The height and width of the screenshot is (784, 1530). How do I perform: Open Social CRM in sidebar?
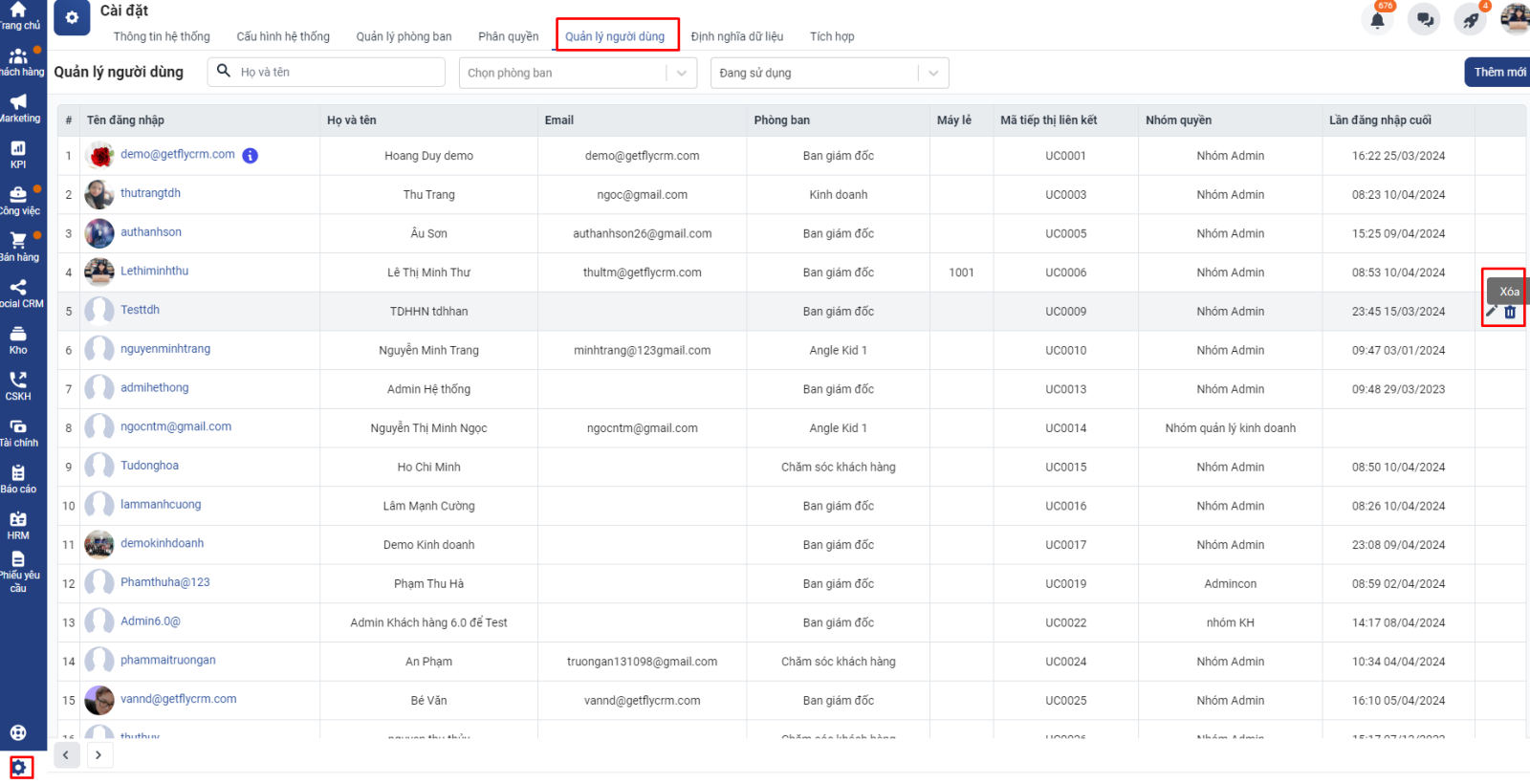18,293
